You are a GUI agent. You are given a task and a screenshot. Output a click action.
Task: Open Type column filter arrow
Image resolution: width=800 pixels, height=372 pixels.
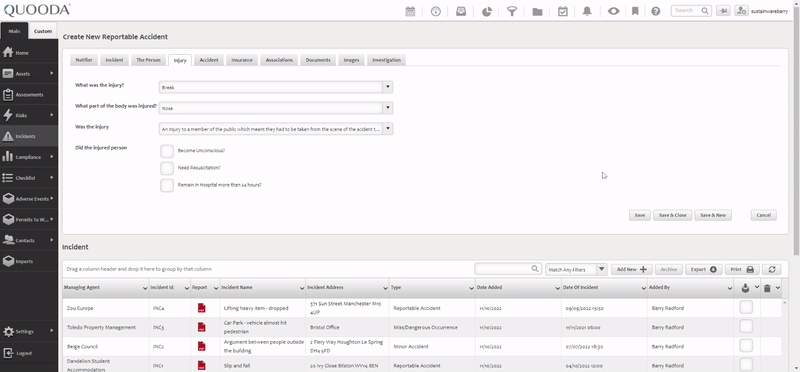click(x=471, y=288)
